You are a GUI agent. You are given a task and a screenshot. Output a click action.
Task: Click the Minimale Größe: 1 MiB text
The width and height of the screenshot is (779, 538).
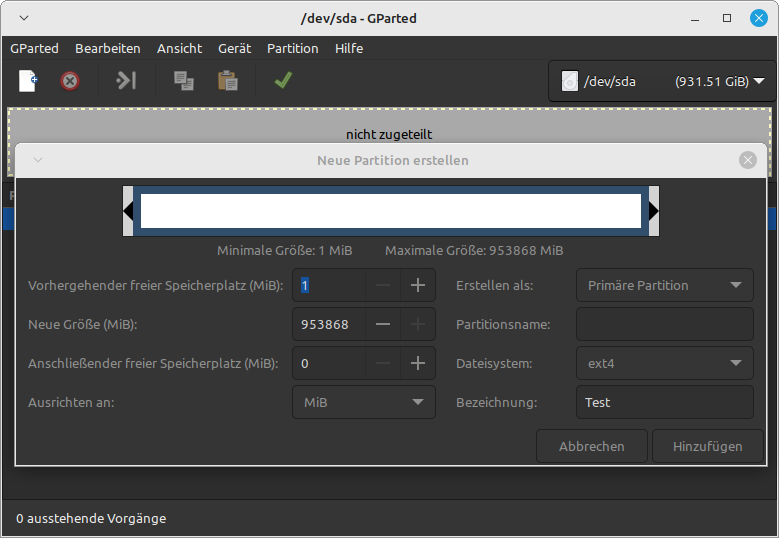pyautogui.click(x=285, y=250)
